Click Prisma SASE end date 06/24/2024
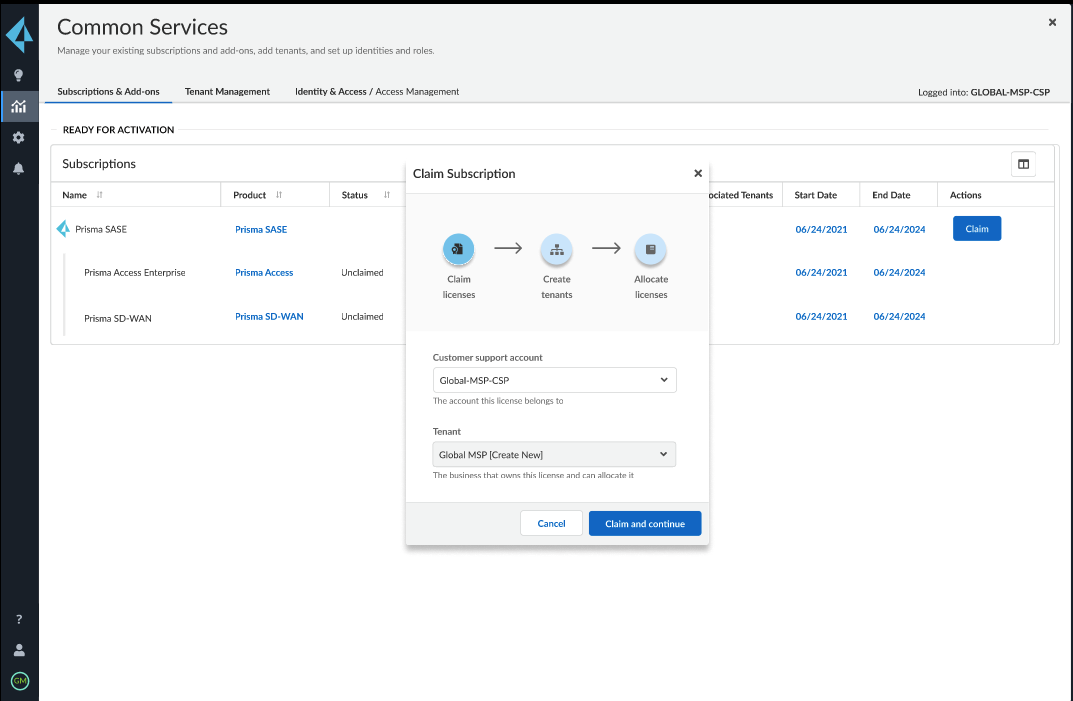Image resolution: width=1073 pixels, height=701 pixels. click(899, 229)
